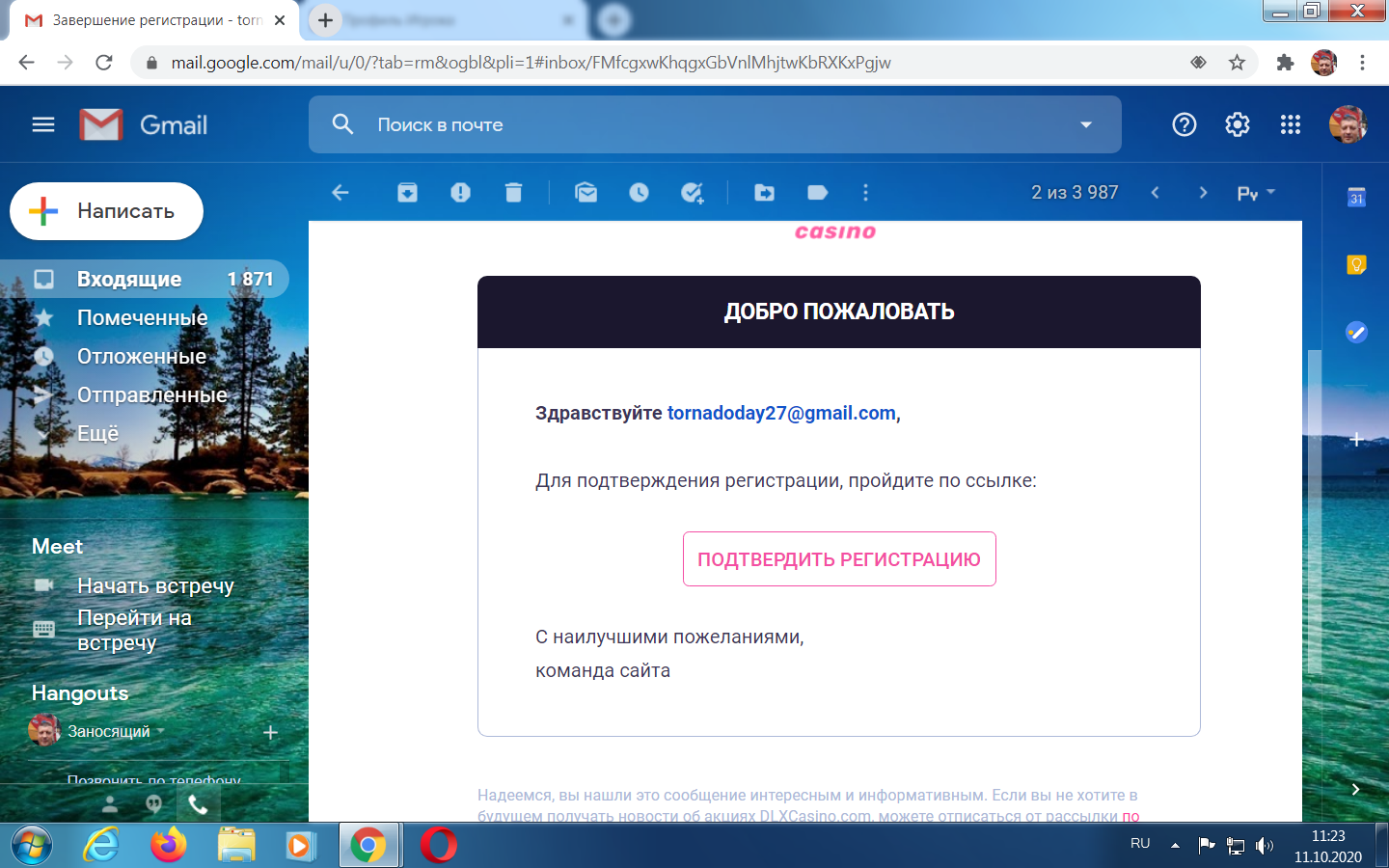Click the browser address bar URL

(531, 63)
